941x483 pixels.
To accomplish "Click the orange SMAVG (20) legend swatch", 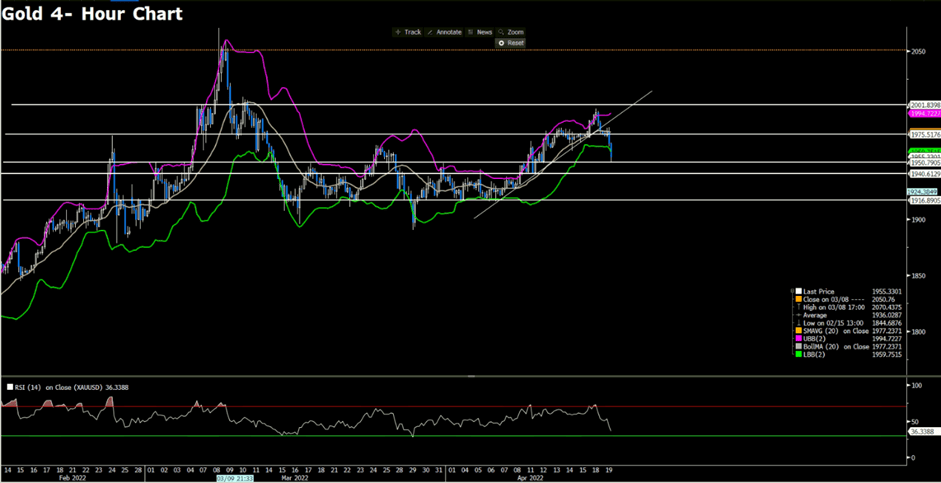I will pos(798,331).
